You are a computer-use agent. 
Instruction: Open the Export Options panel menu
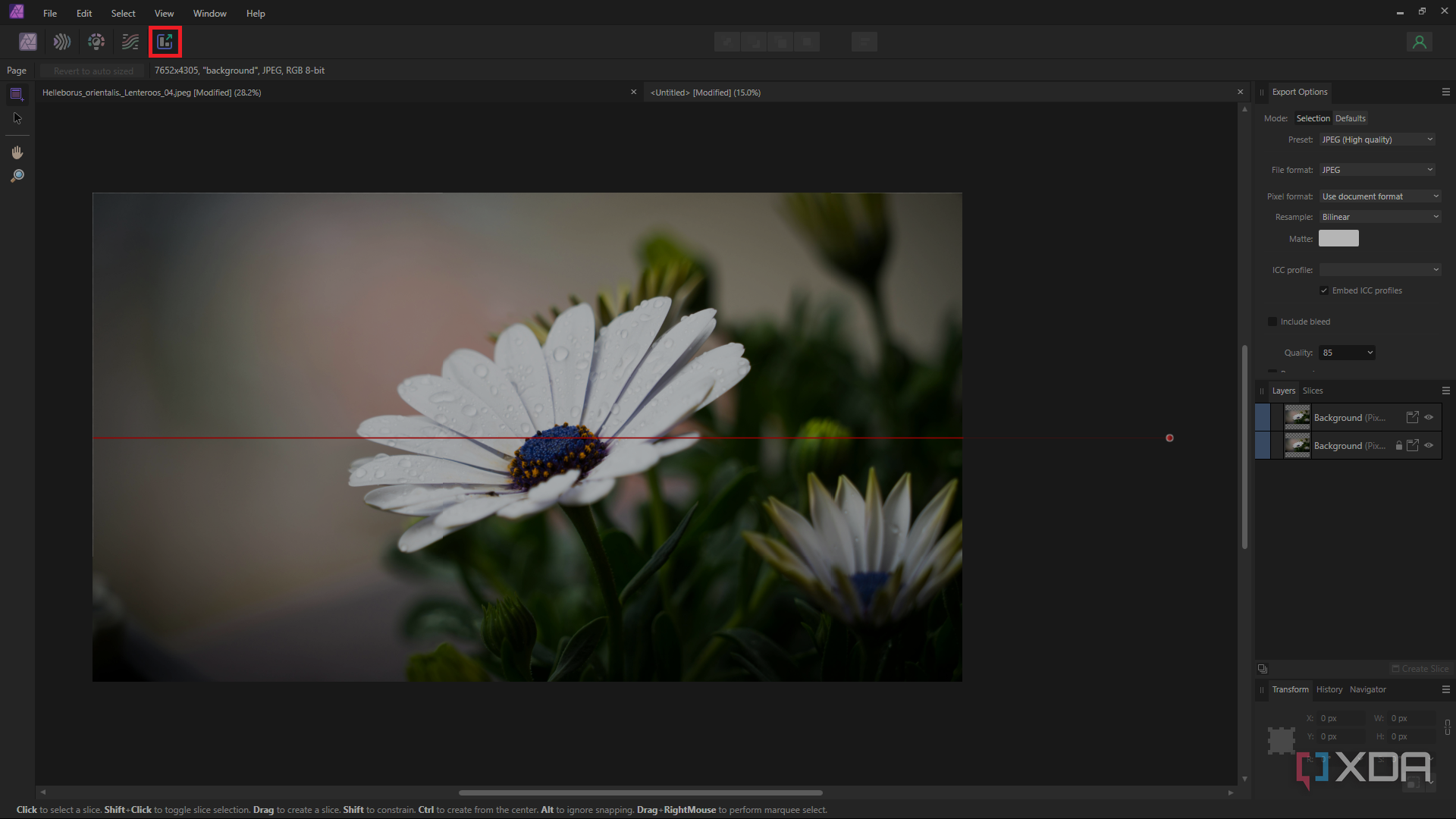(1445, 92)
